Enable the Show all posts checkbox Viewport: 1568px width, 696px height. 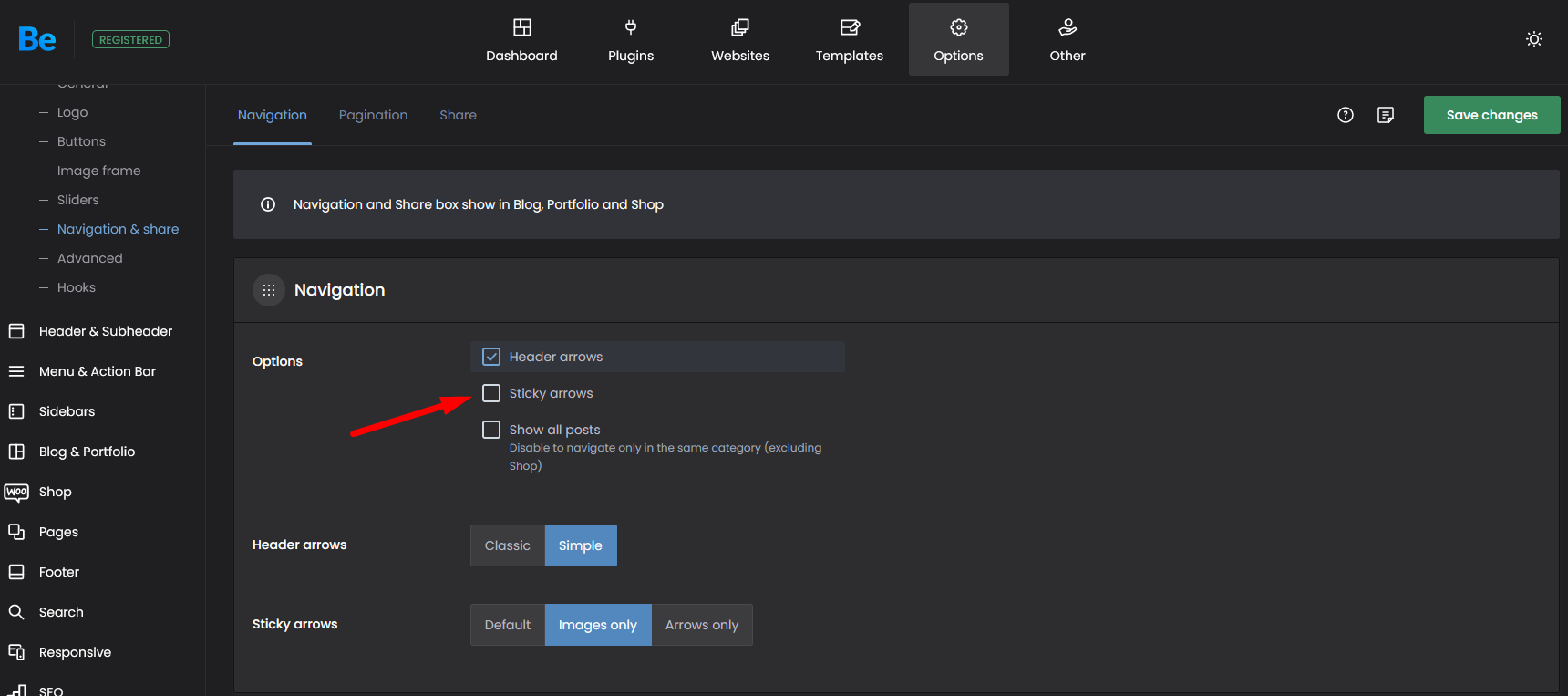(x=491, y=430)
